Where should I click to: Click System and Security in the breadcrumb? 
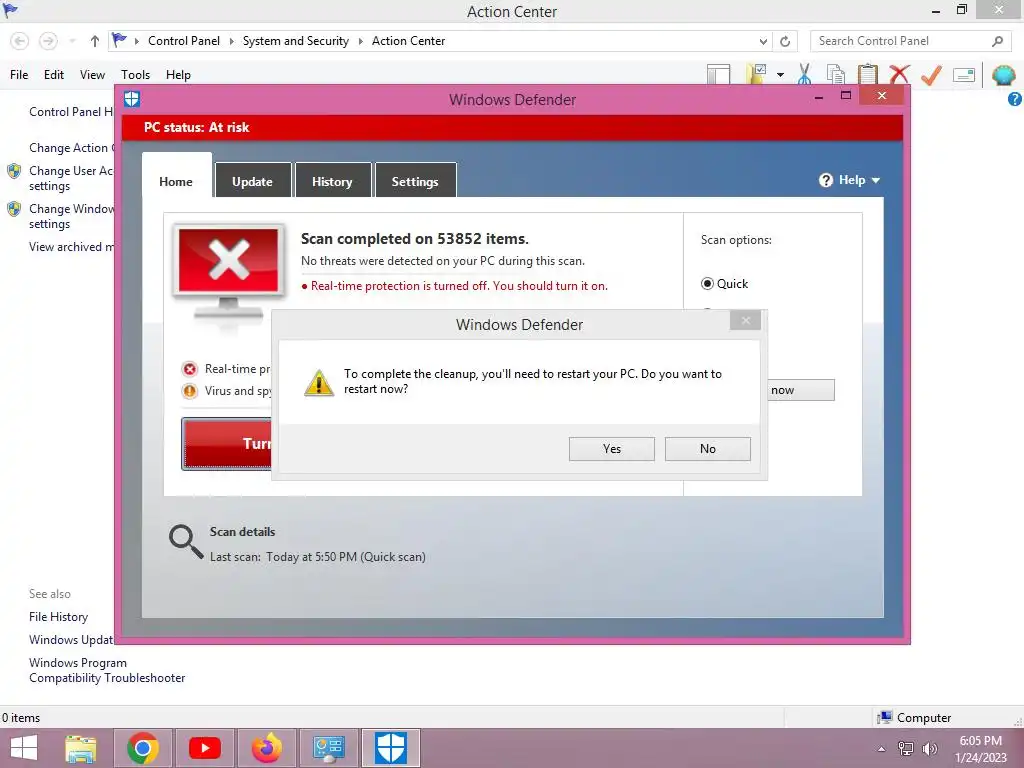click(x=295, y=40)
